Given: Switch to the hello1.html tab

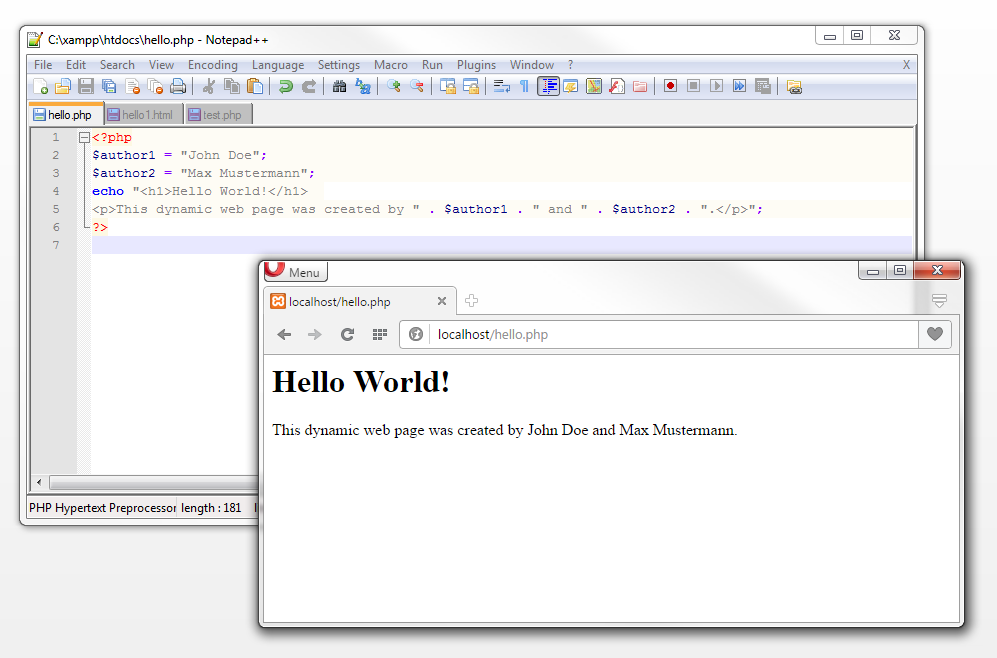Looking at the screenshot, I should (144, 115).
